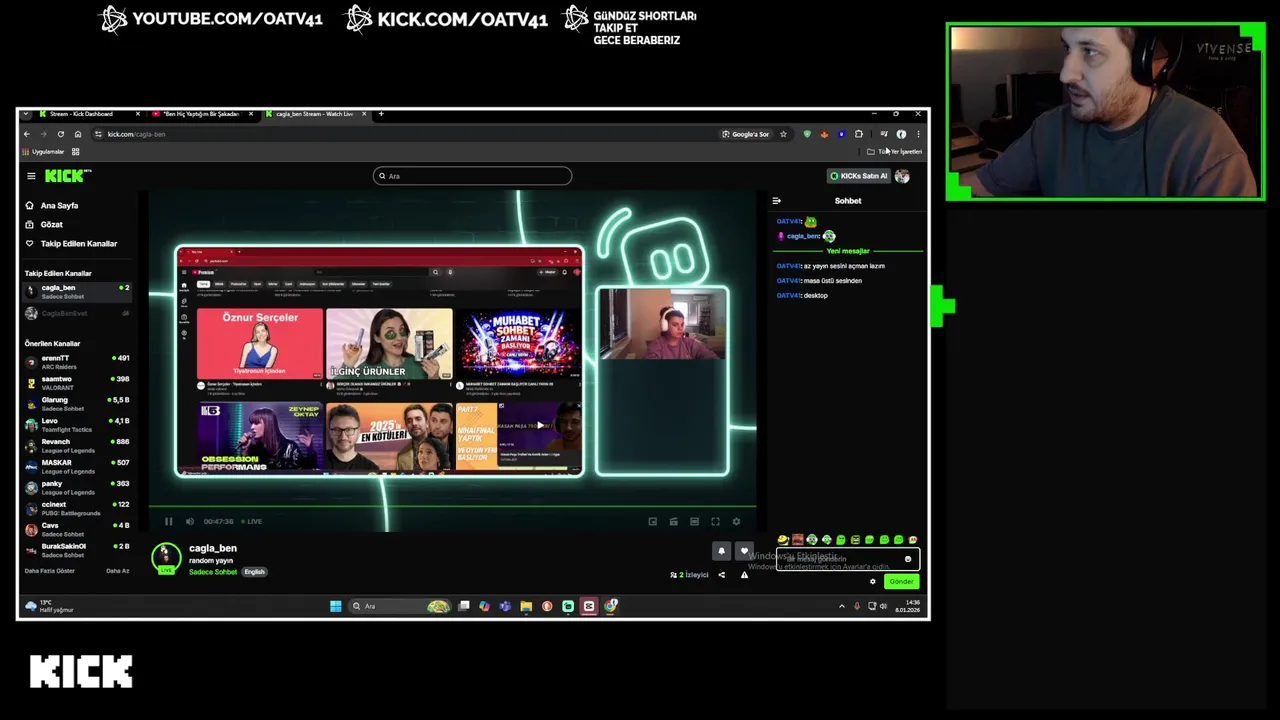
Task: Open recommended channel erennTT
Action: click(x=77, y=362)
